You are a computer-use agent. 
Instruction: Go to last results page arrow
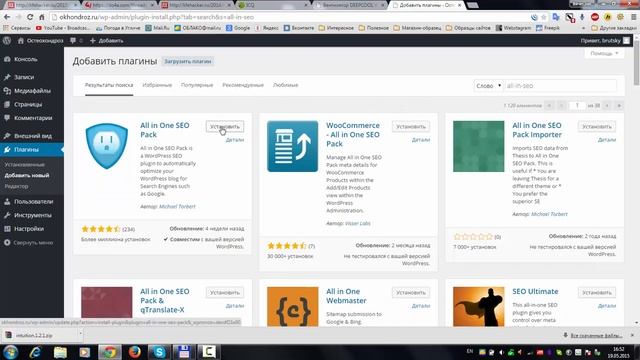[619, 106]
